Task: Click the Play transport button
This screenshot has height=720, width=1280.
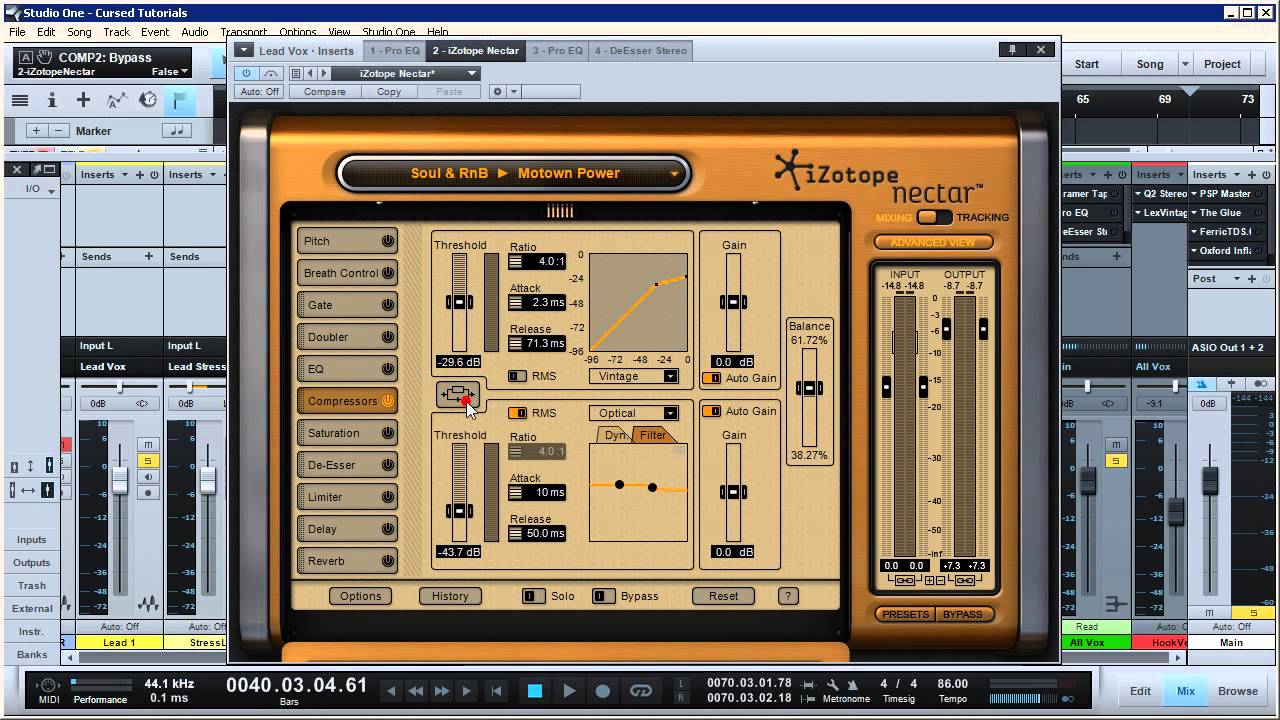Action: 569,691
